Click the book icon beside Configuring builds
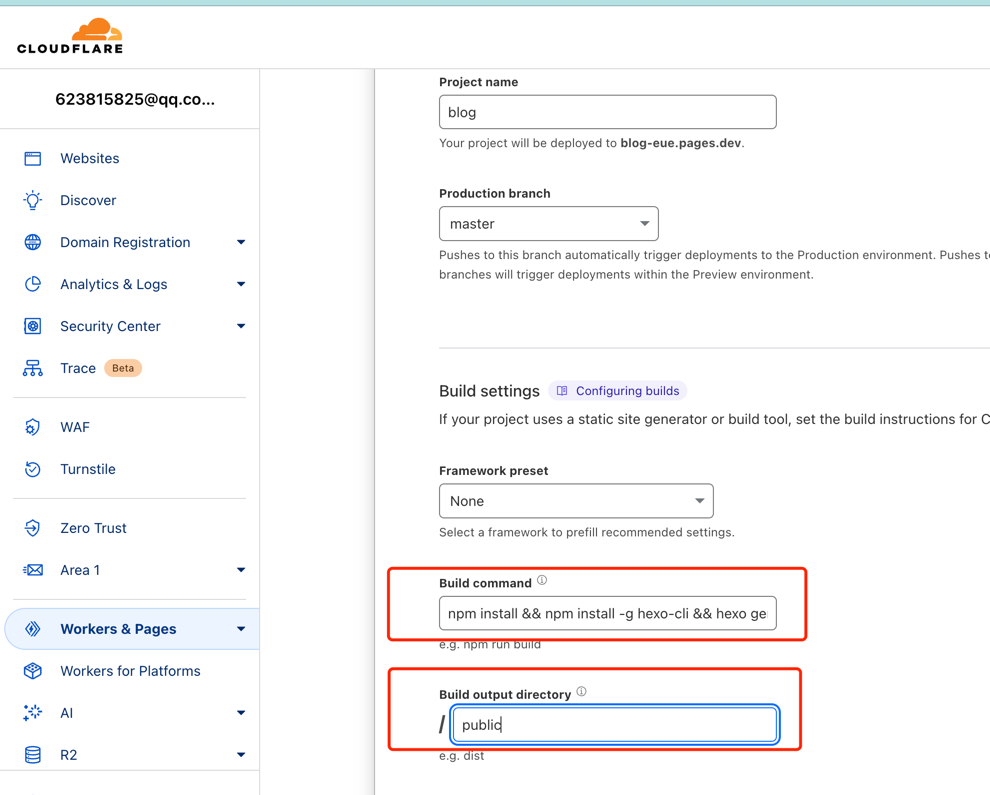 [x=562, y=391]
